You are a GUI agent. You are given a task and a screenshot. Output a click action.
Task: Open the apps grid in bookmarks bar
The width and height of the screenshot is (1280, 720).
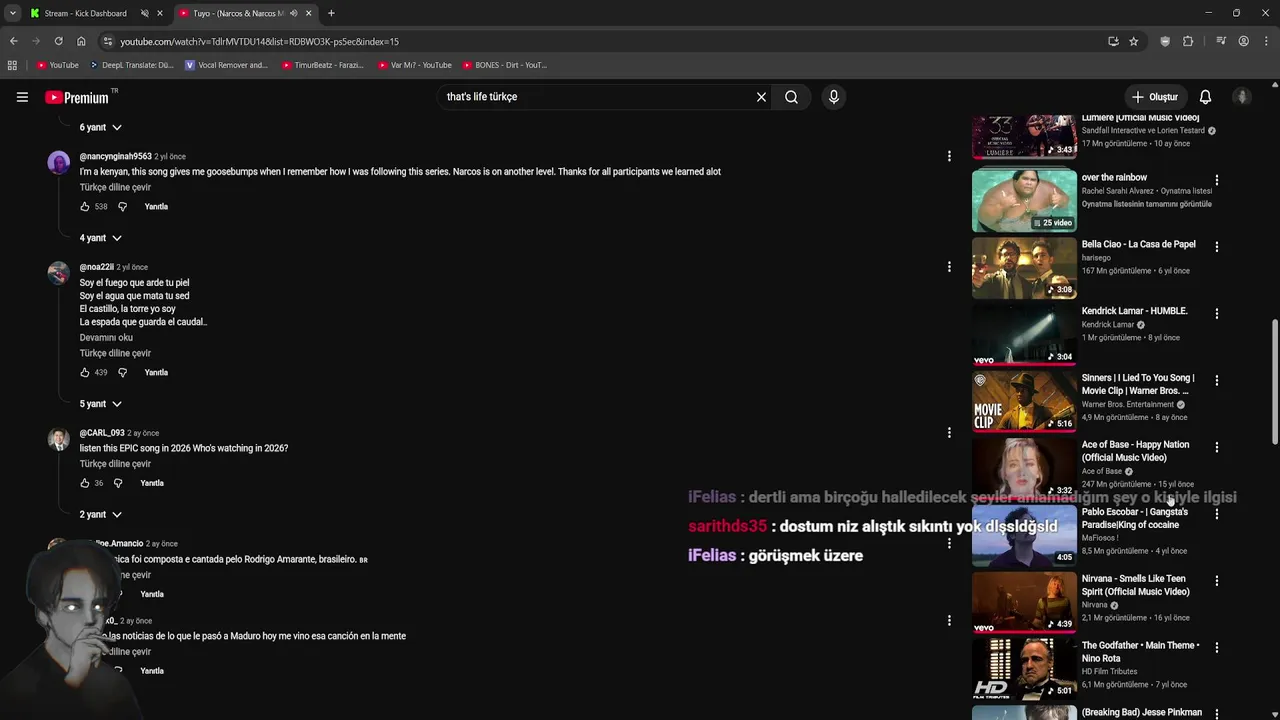point(12,65)
